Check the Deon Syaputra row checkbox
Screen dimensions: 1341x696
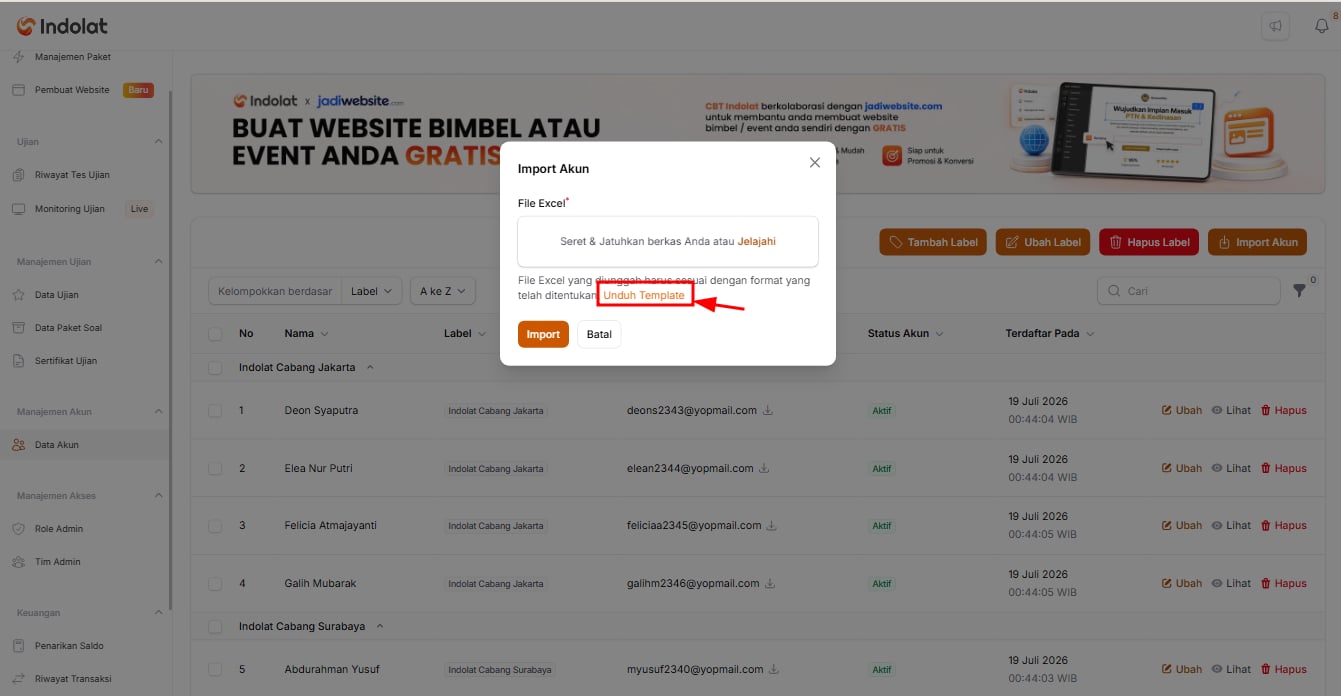pyautogui.click(x=215, y=411)
